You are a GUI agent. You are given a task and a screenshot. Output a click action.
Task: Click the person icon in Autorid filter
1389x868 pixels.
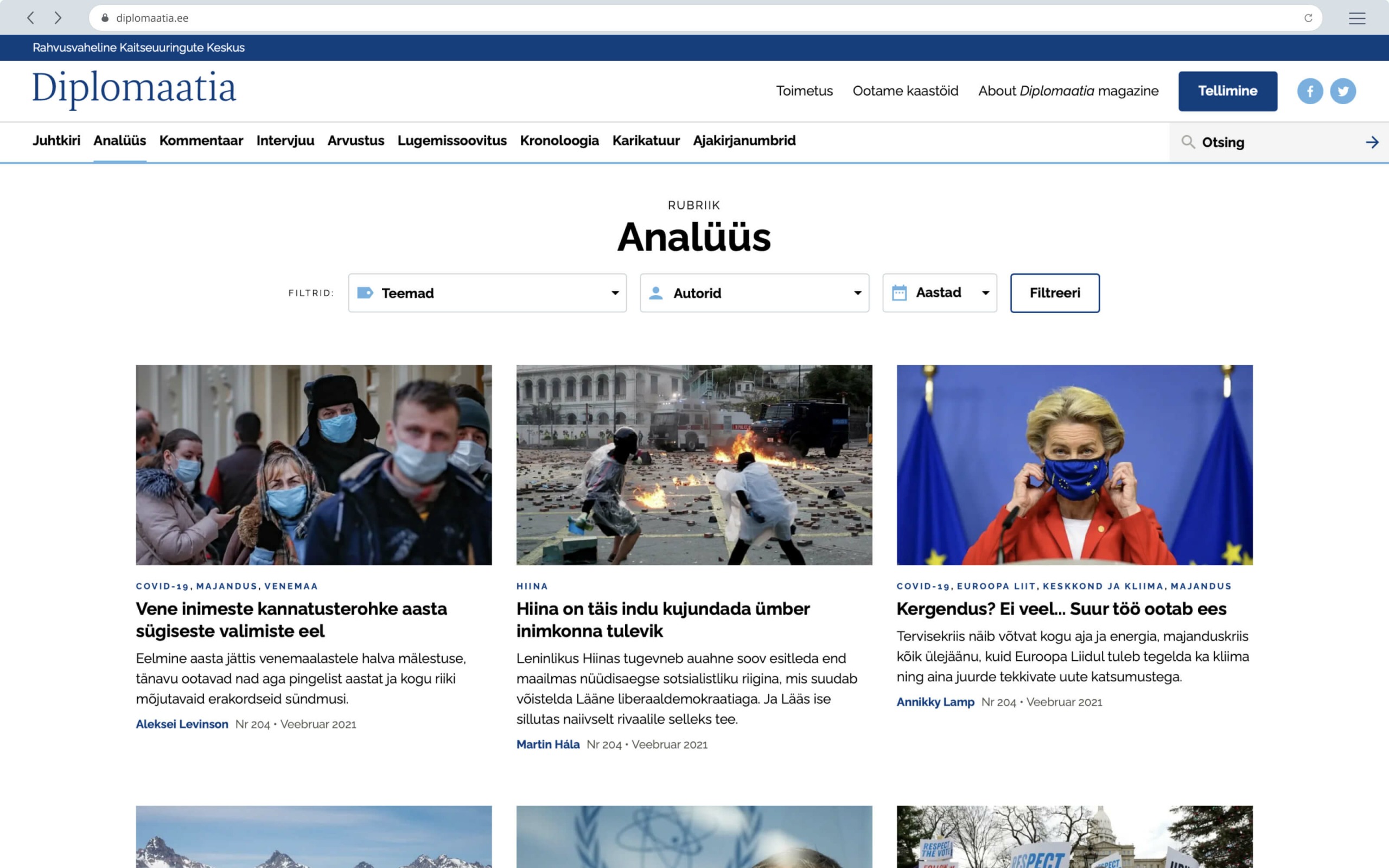(656, 293)
